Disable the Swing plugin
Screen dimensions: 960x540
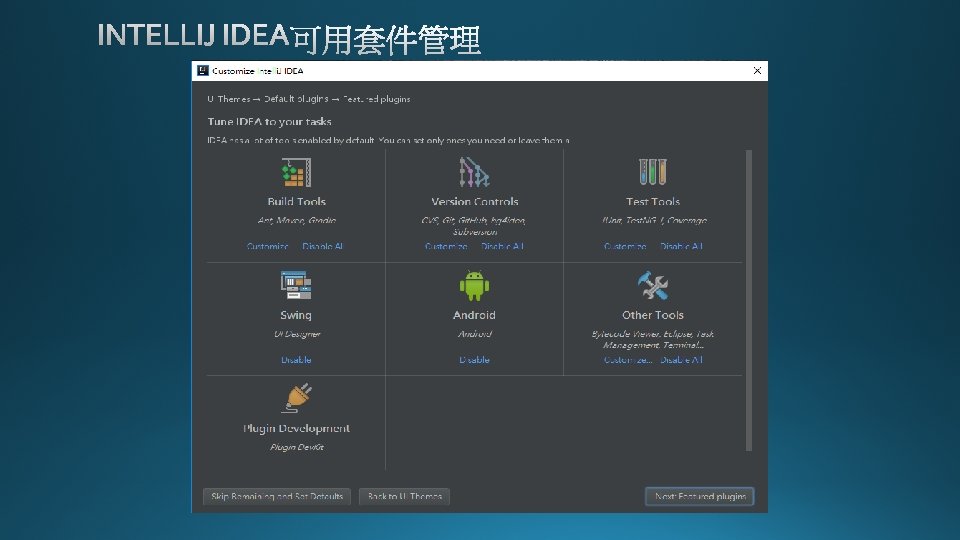(x=296, y=359)
